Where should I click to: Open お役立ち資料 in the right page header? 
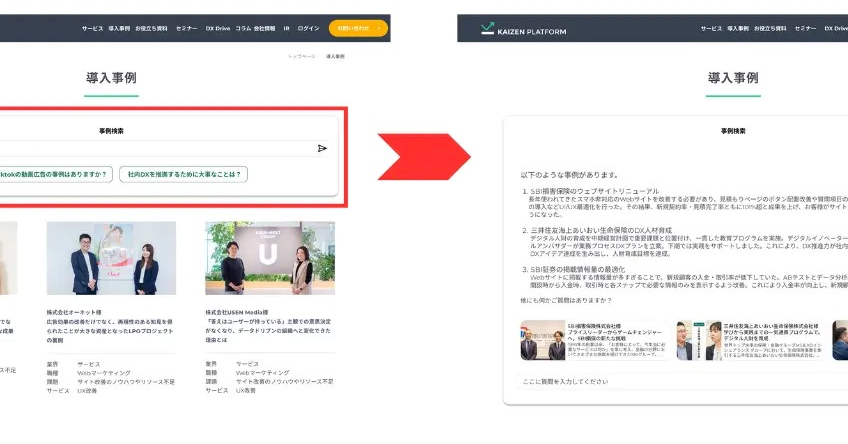[770, 29]
